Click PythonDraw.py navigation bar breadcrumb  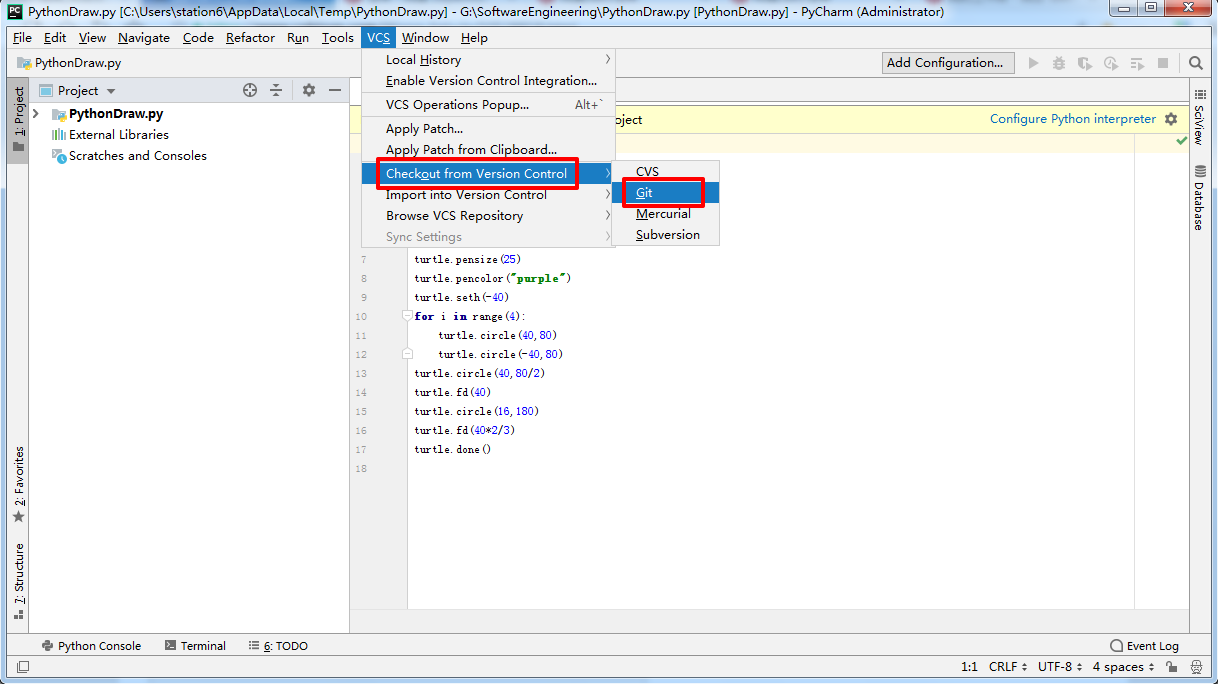click(x=69, y=63)
